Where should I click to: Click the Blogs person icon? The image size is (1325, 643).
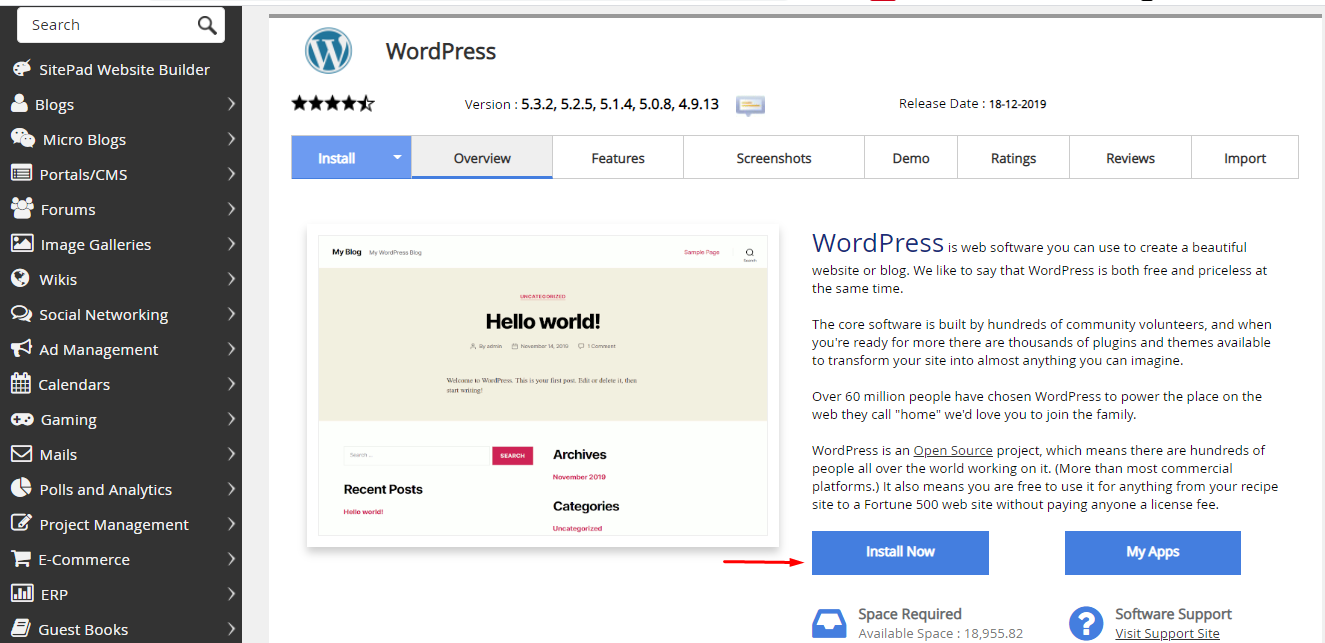click(x=19, y=104)
